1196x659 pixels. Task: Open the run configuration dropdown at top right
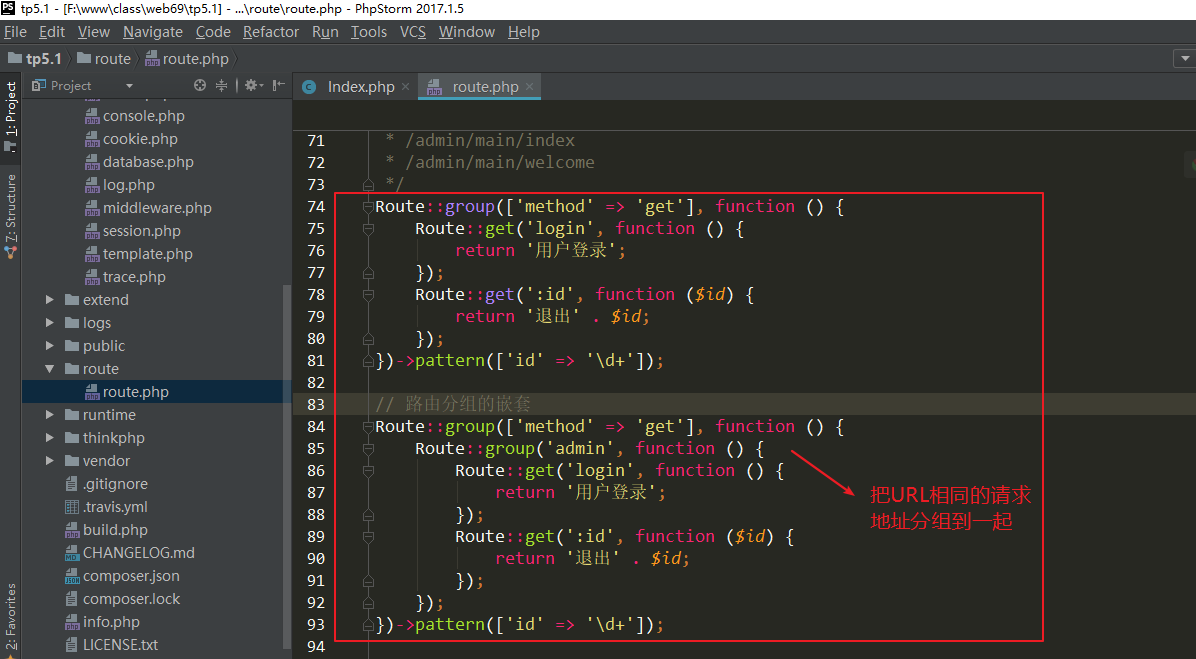click(x=1185, y=59)
